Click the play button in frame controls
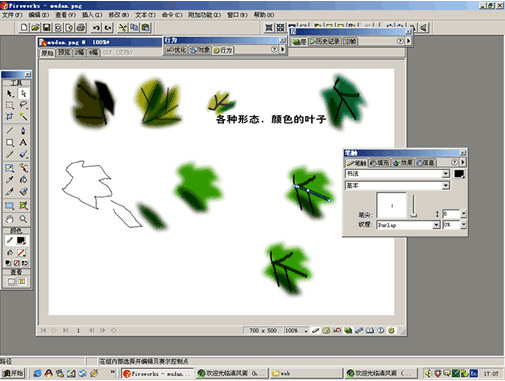Image resolution: width=505 pixels, height=381 pixels. [54, 330]
